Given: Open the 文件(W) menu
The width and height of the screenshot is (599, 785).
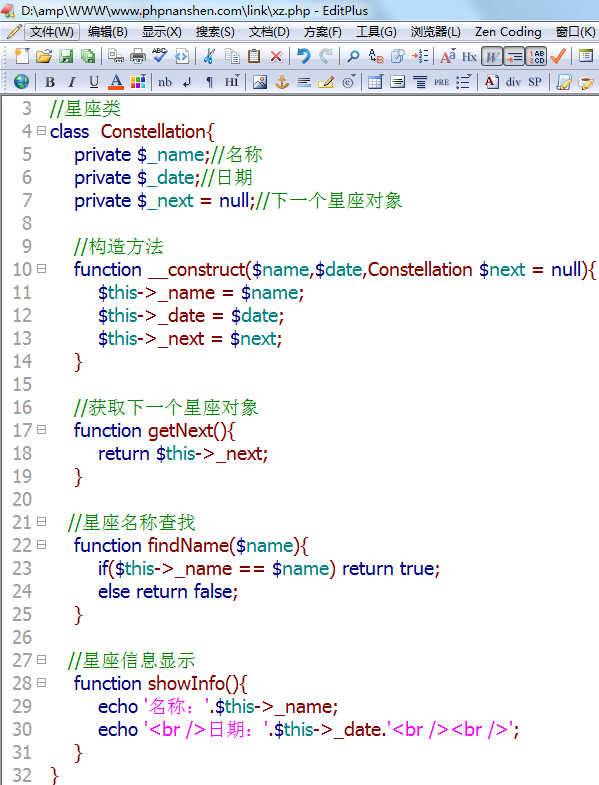Looking at the screenshot, I should click(x=52, y=32).
